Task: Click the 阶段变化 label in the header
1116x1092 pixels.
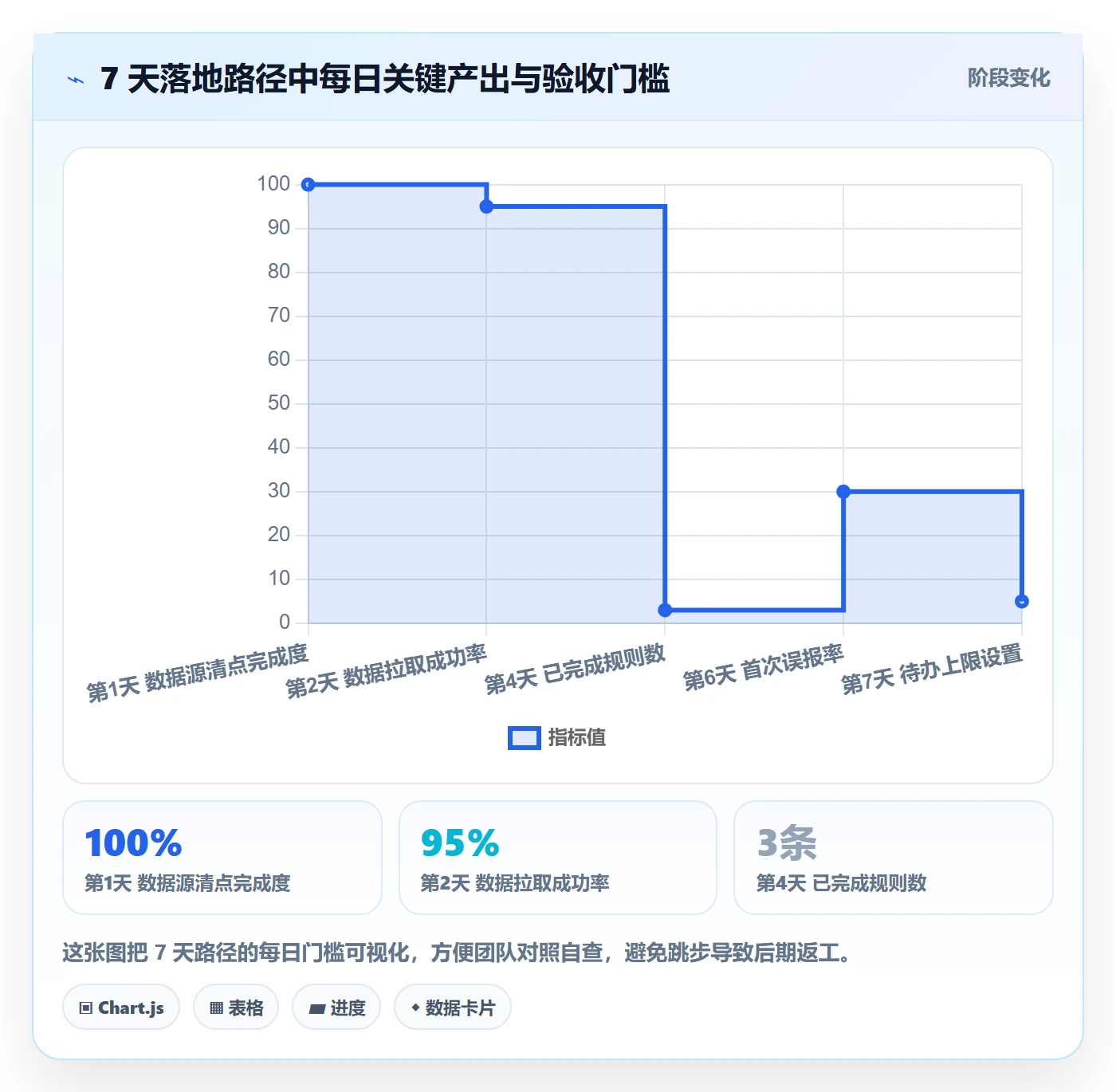Action: [1009, 78]
